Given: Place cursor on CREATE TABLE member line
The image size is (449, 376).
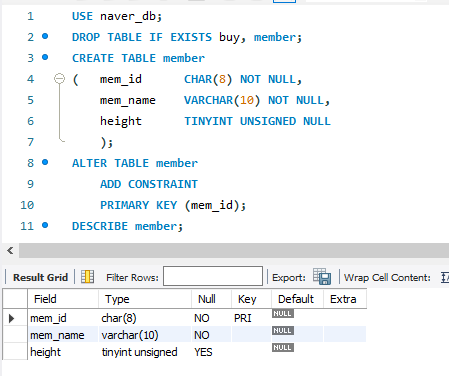Looking at the screenshot, I should (x=138, y=58).
